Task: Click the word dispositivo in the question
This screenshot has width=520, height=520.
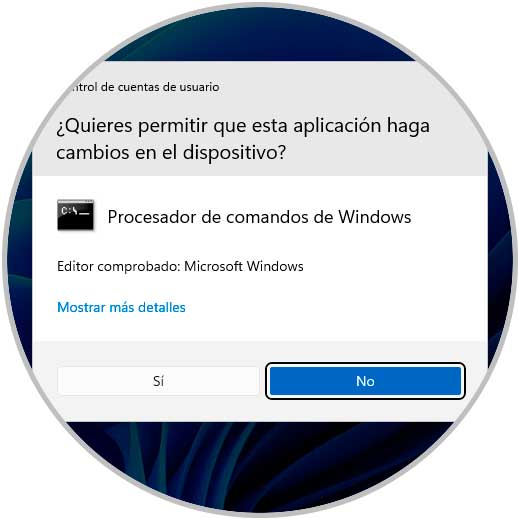Action: [230, 153]
